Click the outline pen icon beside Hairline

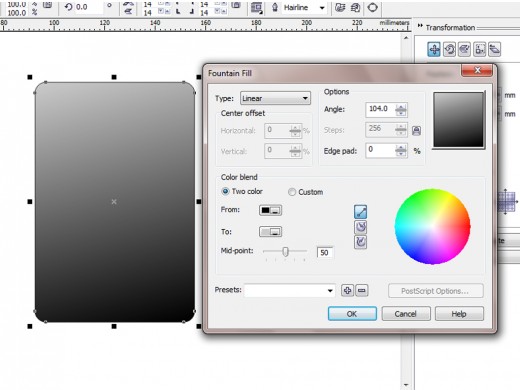tap(275, 7)
